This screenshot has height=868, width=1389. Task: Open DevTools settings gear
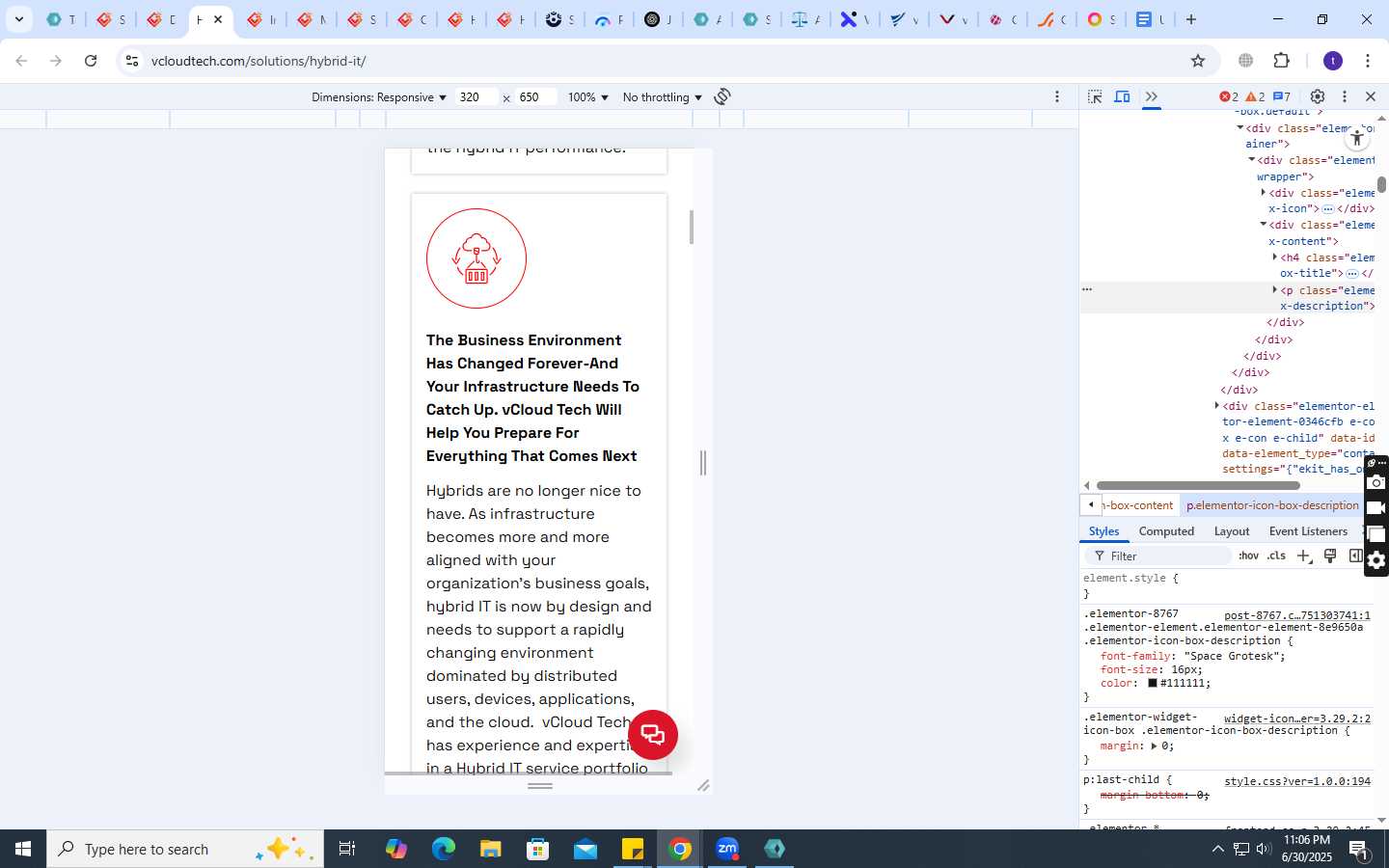click(1318, 96)
